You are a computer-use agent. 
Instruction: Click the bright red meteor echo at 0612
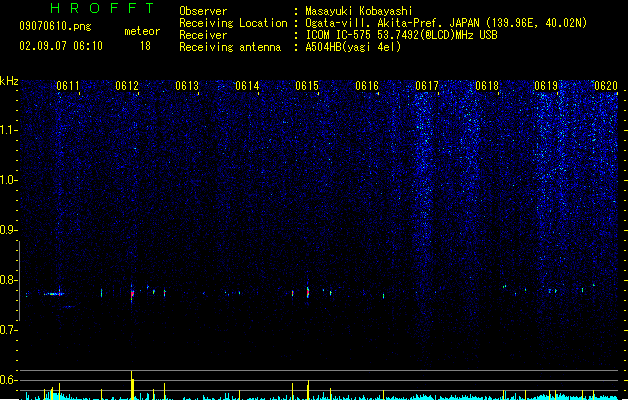(x=132, y=294)
